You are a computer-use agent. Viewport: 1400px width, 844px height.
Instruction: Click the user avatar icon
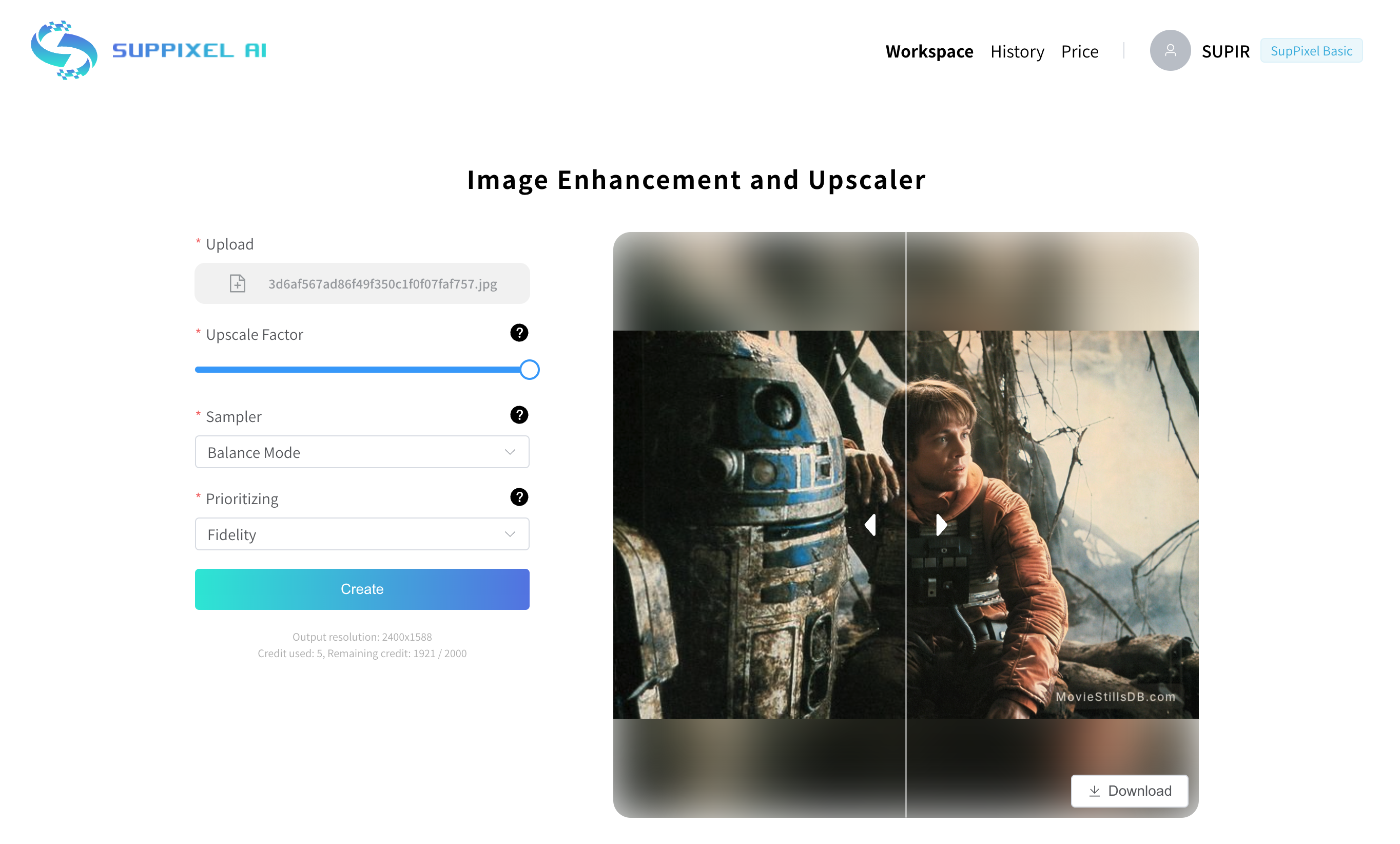tap(1169, 51)
